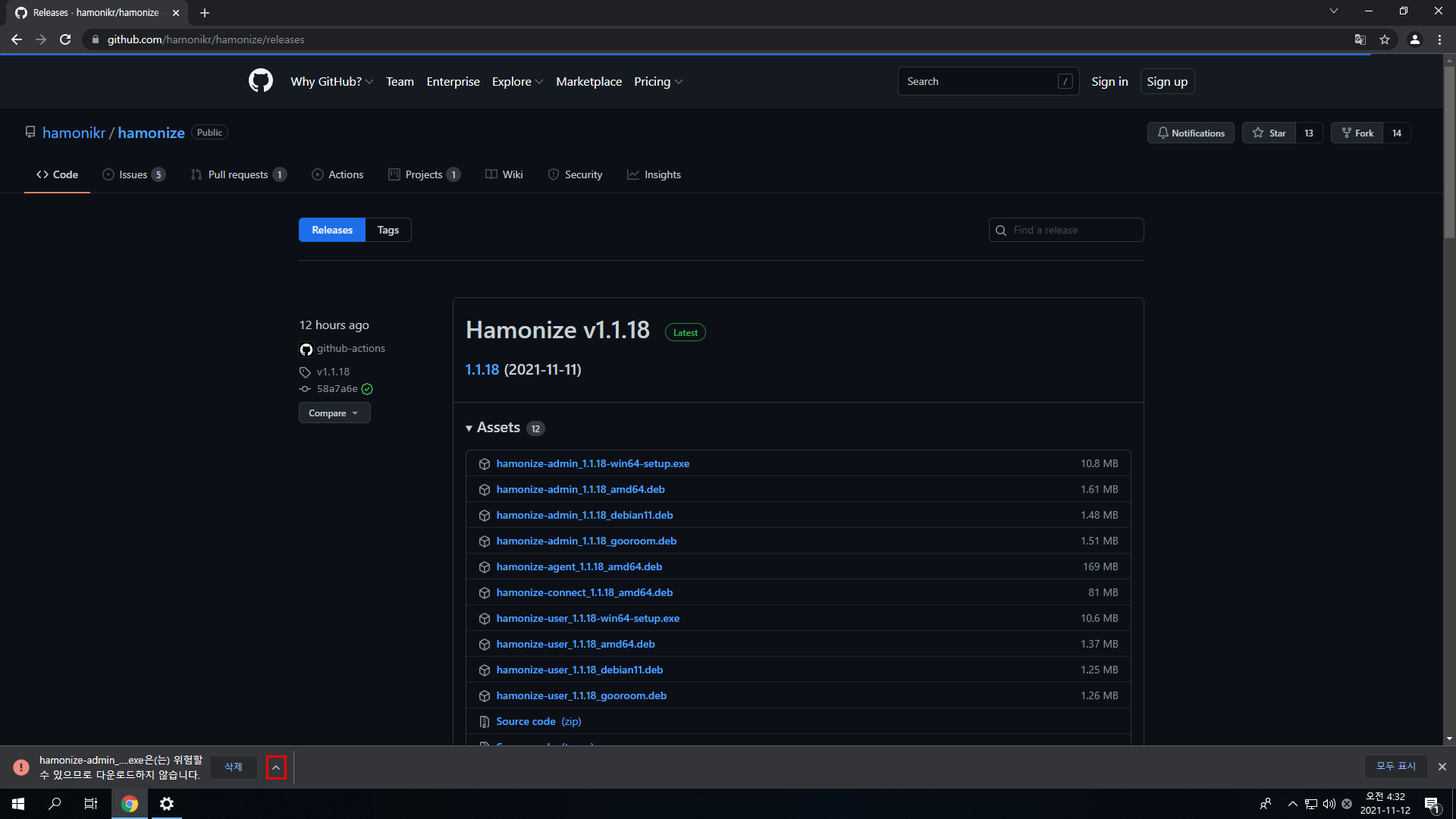Open Windows Start menu

pos(18,804)
